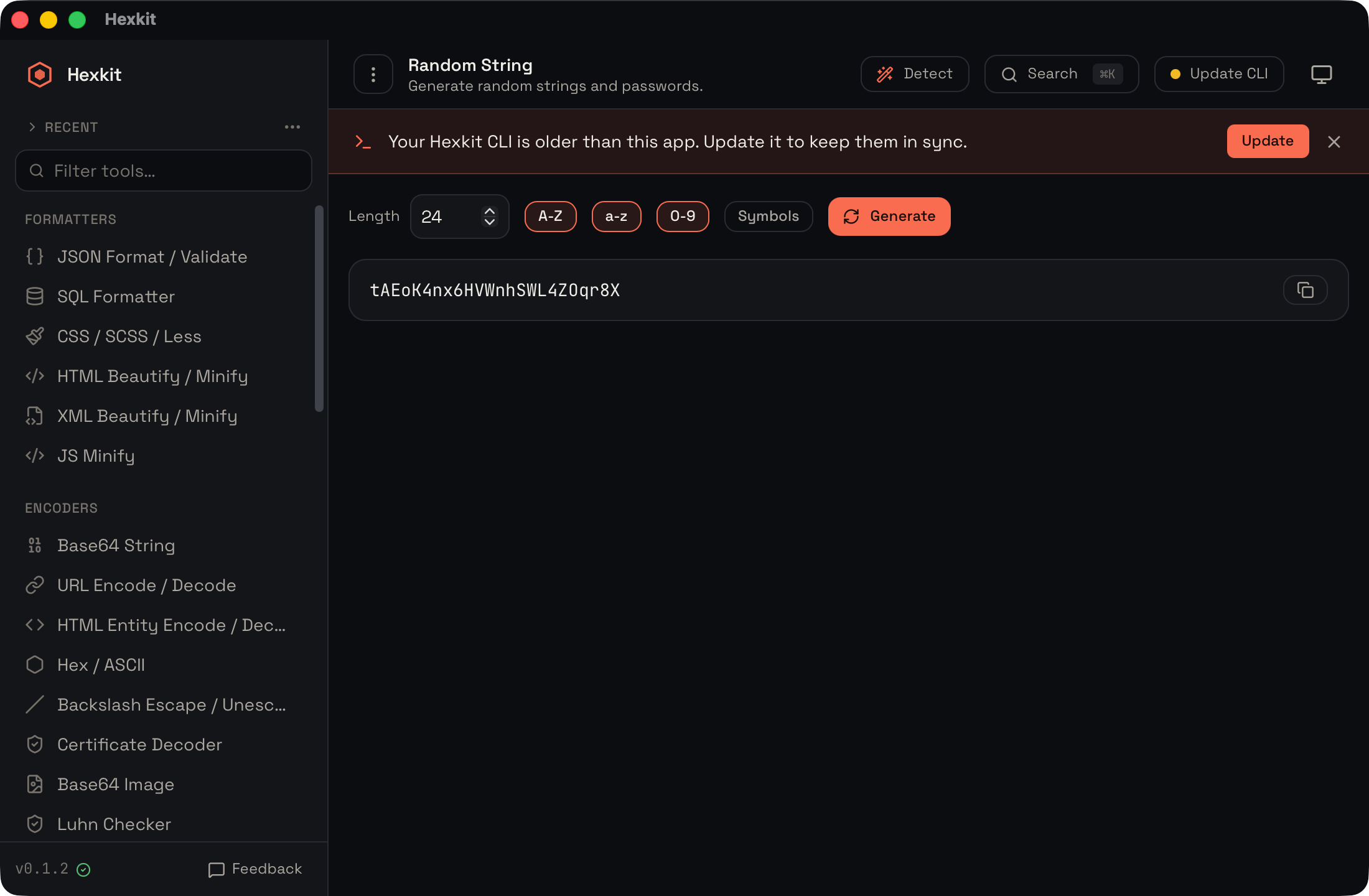Open Base64 Image tool
Image resolution: width=1369 pixels, height=896 pixels.
click(x=164, y=784)
